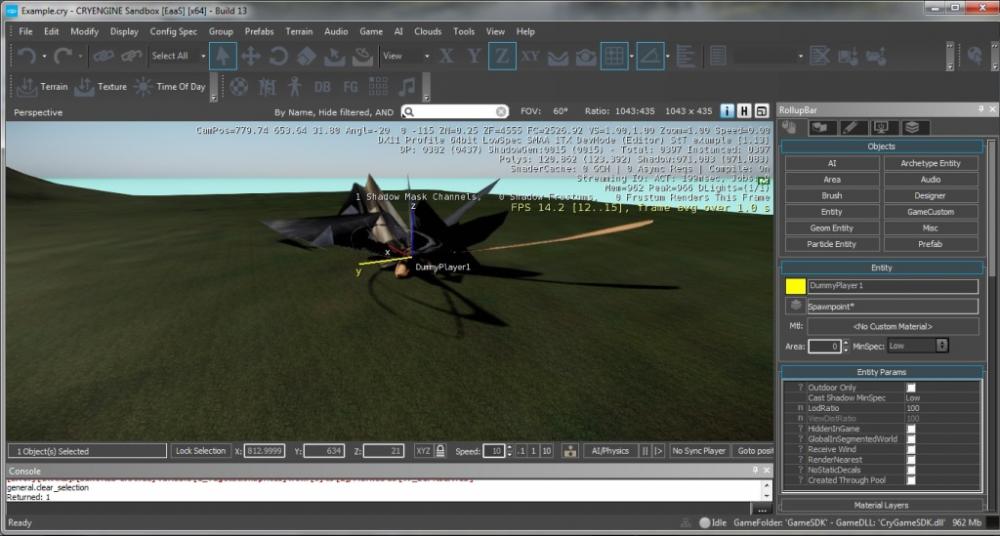1000x536 pixels.
Task: Lock movement to the Z axis
Action: (502, 56)
